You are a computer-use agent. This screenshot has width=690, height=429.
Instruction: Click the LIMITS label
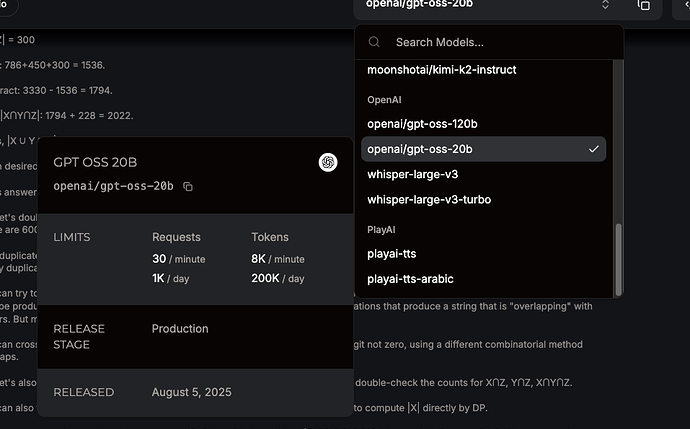coord(72,237)
